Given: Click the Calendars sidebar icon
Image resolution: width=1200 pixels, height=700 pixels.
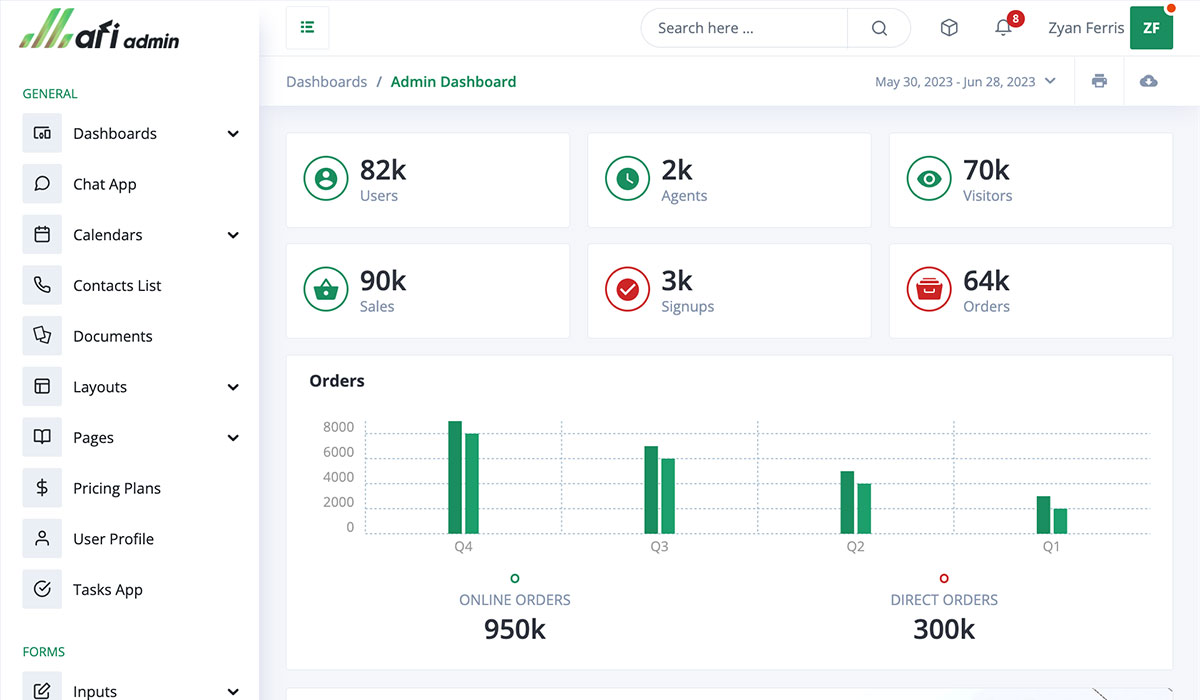Looking at the screenshot, I should click(42, 235).
